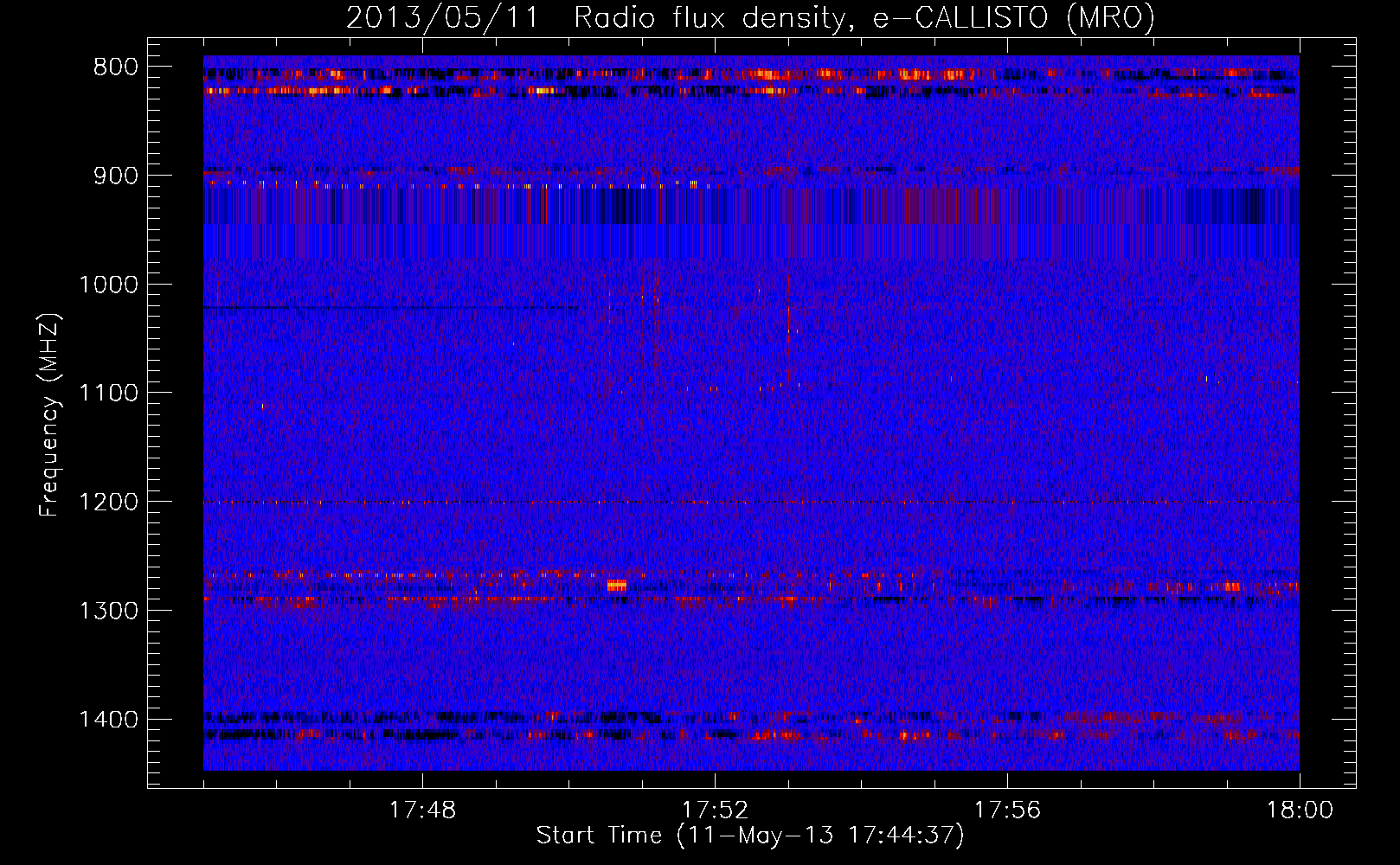Click the 1400 frequency tick label

pyautogui.click(x=108, y=720)
